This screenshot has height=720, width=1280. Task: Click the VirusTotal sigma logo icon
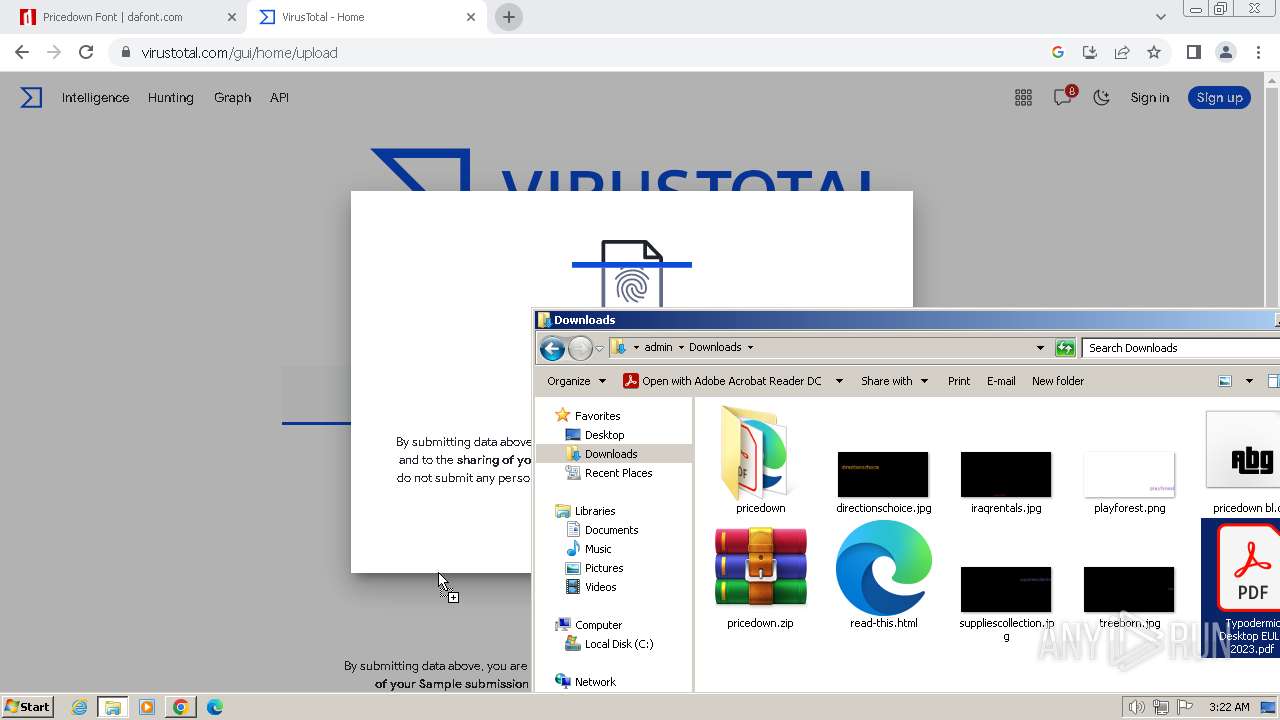32,97
